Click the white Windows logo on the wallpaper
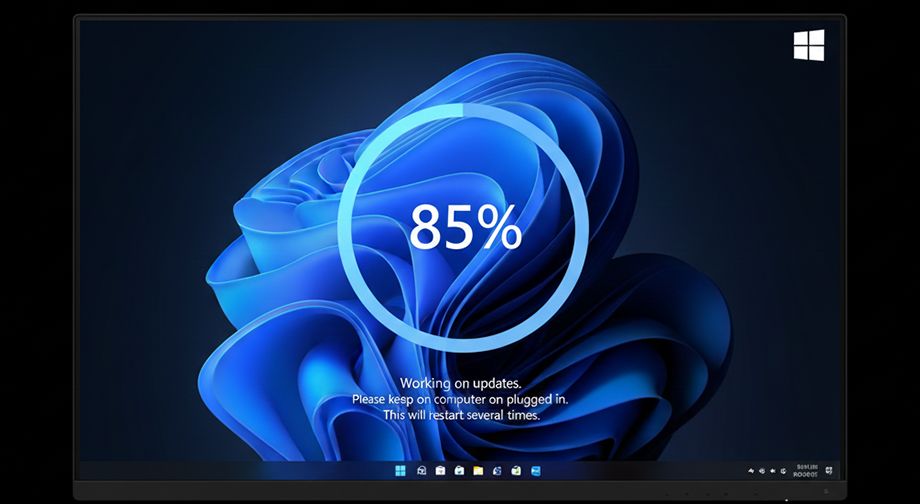This screenshot has height=504, width=920. pos(809,45)
